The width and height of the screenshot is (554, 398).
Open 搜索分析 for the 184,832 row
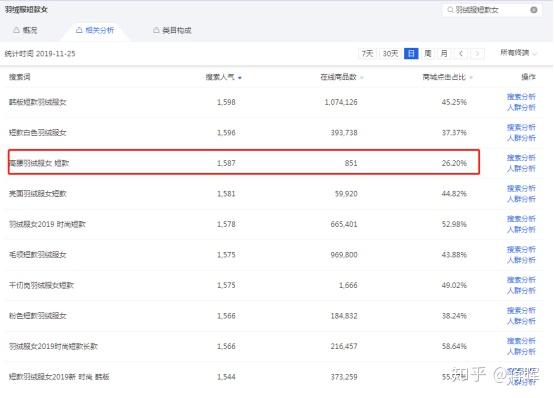[x=521, y=311]
